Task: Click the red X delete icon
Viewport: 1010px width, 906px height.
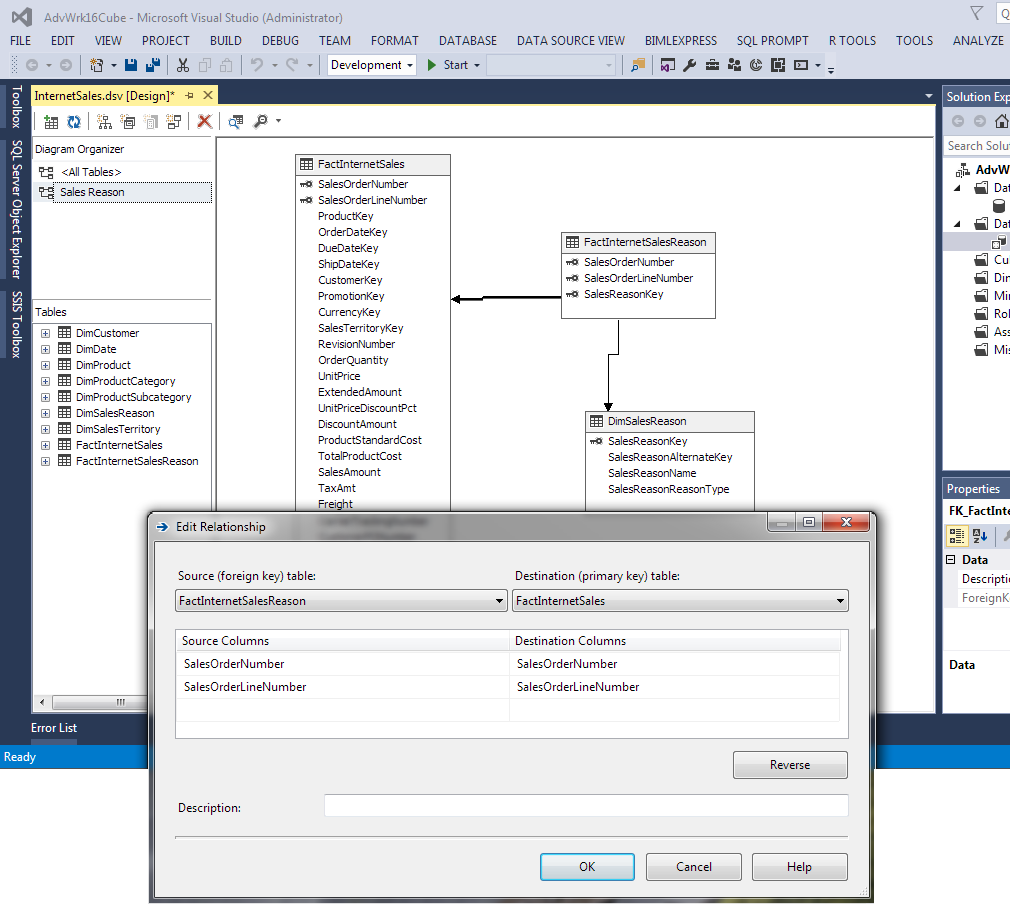Action: pyautogui.click(x=204, y=121)
